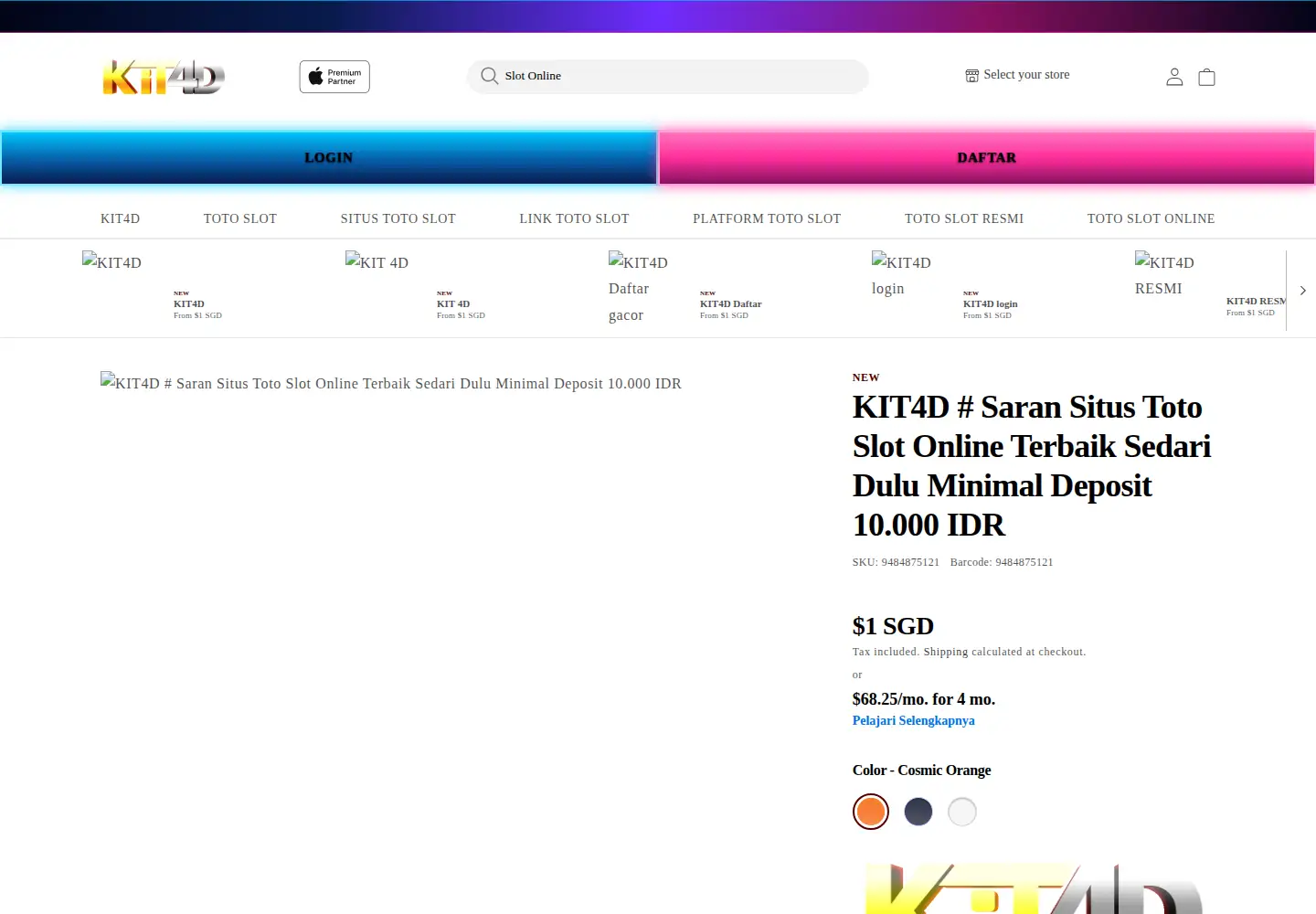Click the KIT 4D carousel product title
The width and height of the screenshot is (1316, 914).
coord(453,303)
